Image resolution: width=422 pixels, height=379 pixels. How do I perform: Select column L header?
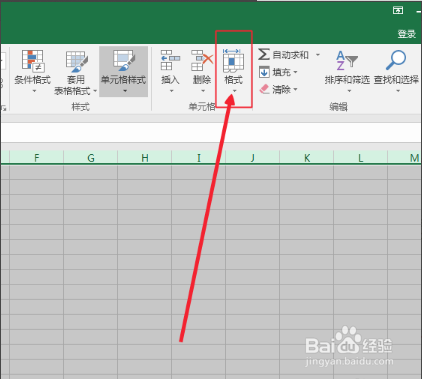click(x=361, y=157)
